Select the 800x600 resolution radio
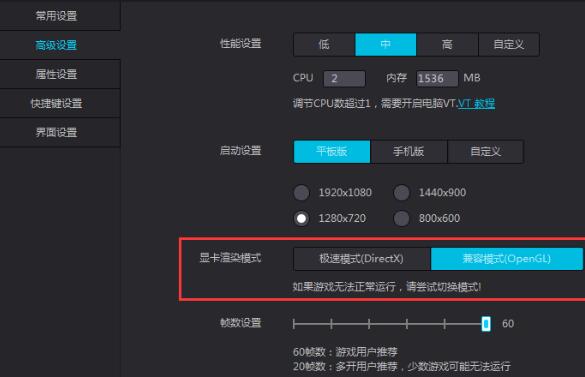The image size is (585, 377). tap(401, 218)
